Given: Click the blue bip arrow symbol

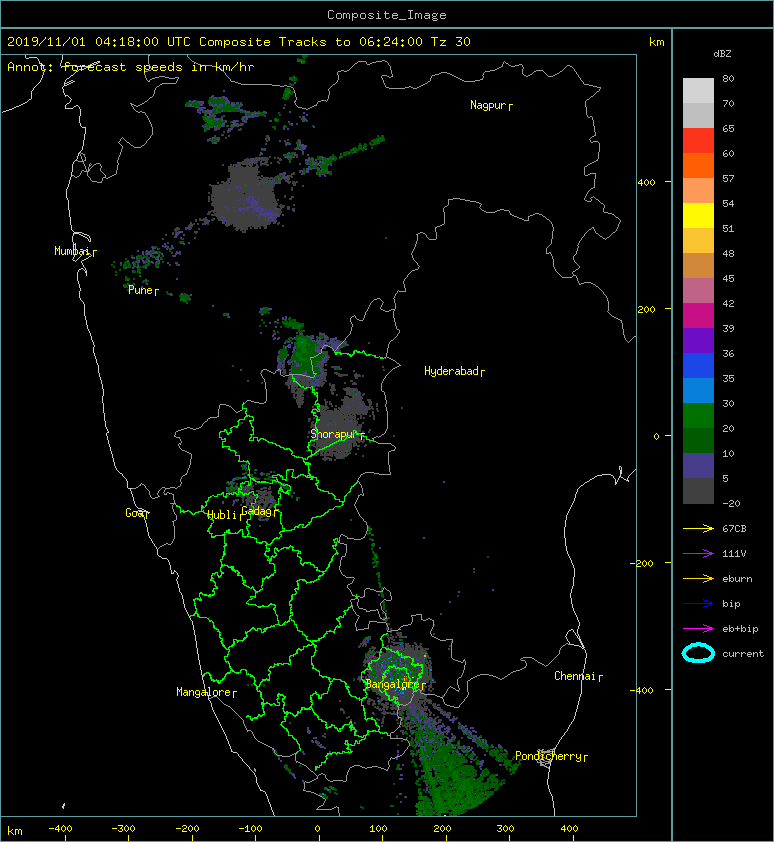Looking at the screenshot, I should pyautogui.click(x=698, y=604).
